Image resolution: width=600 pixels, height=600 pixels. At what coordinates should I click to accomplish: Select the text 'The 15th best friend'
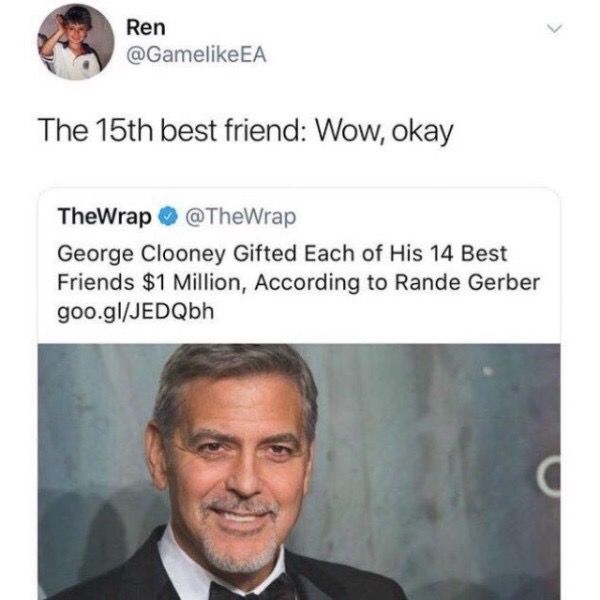(168, 131)
